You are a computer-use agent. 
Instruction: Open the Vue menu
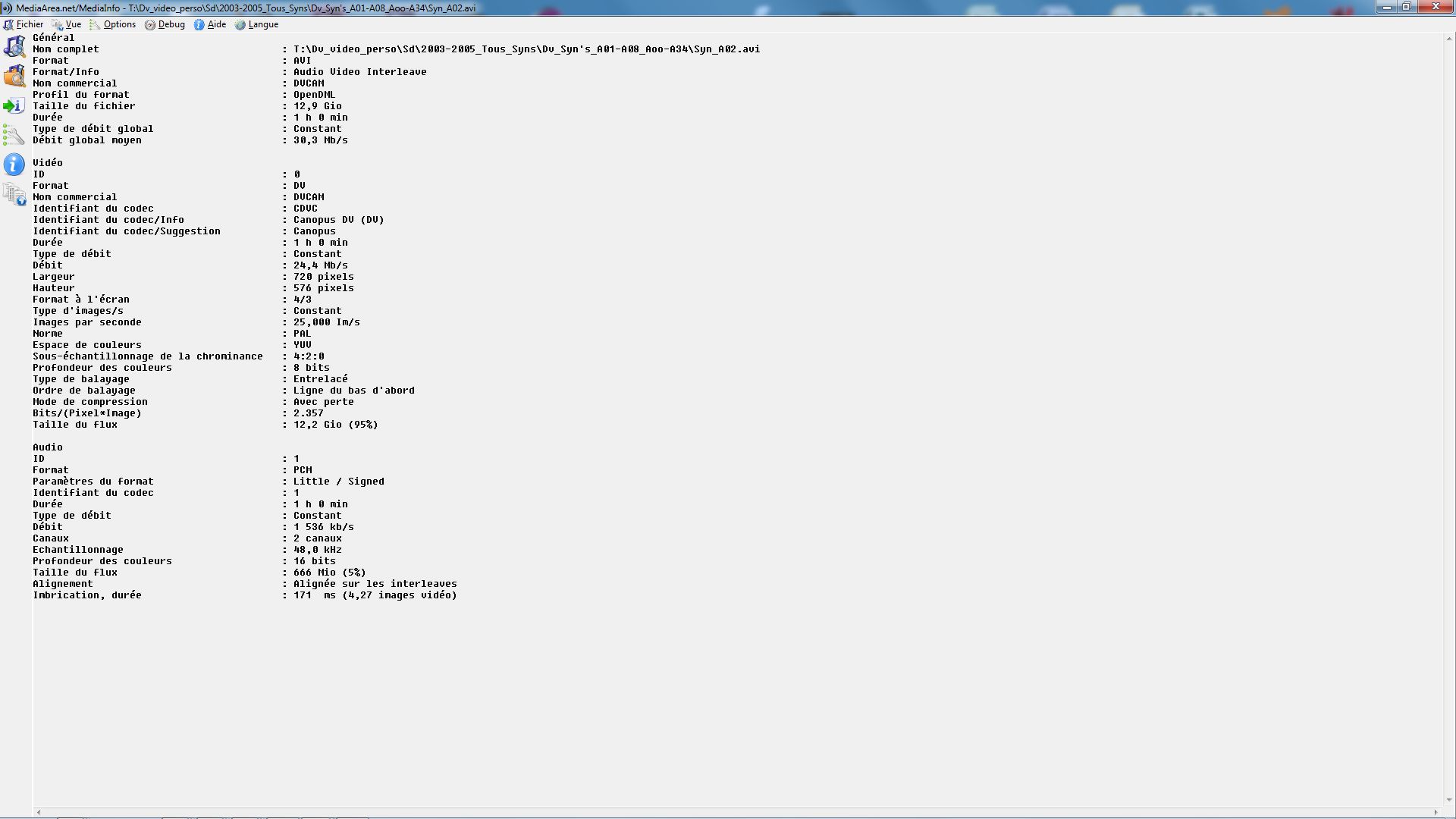click(x=67, y=24)
